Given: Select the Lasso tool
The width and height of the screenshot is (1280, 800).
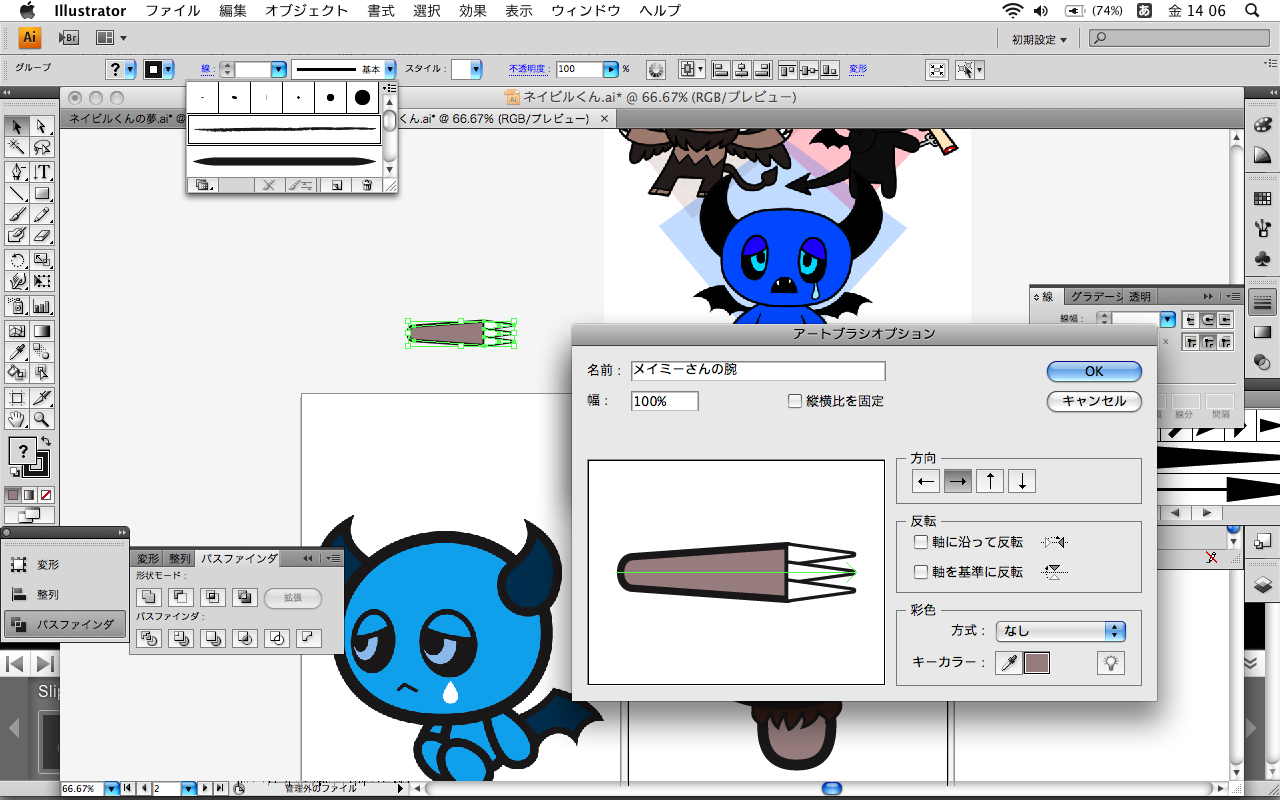Looking at the screenshot, I should pos(42,147).
